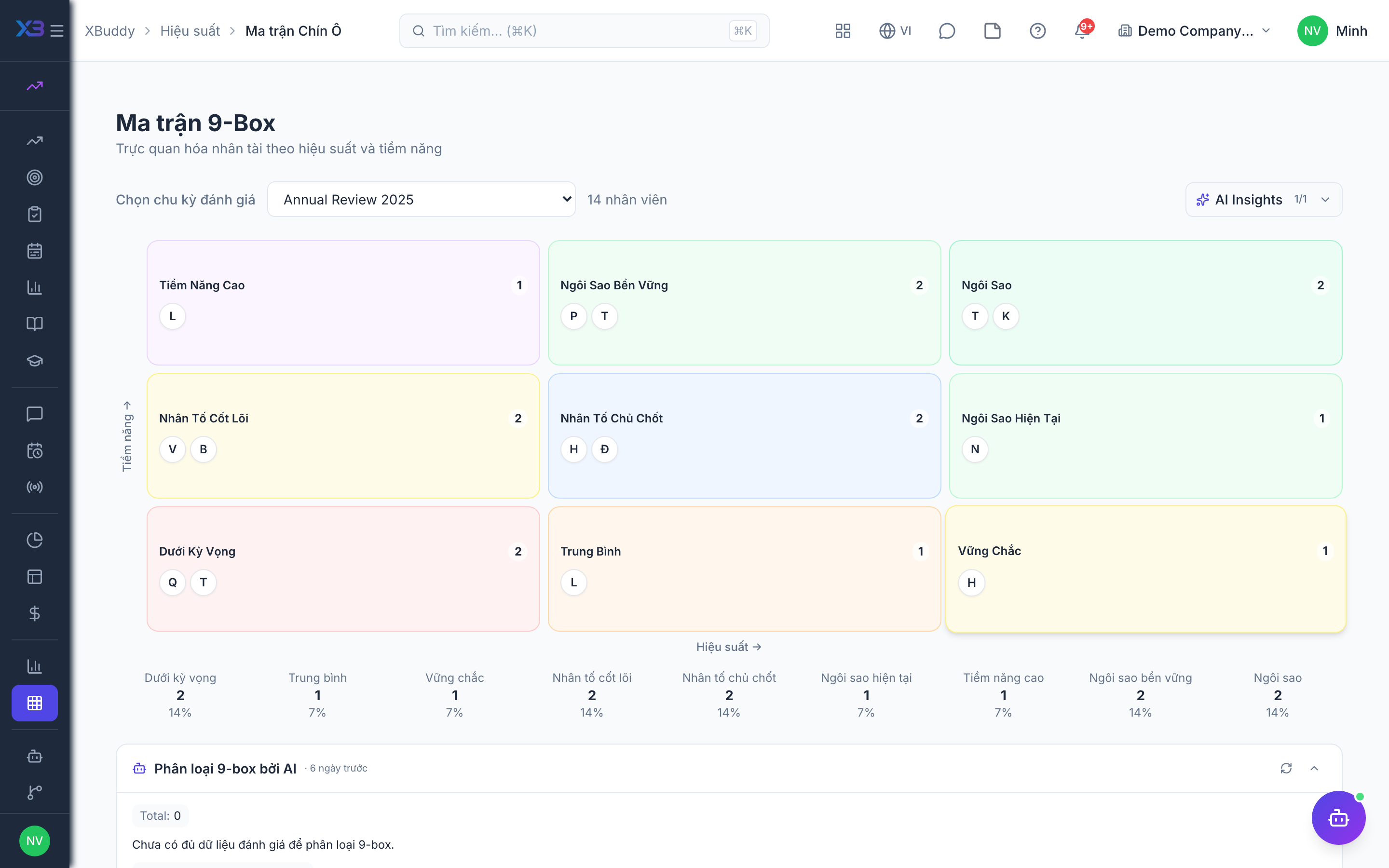Open the open-book icon in sidebar

[x=34, y=324]
